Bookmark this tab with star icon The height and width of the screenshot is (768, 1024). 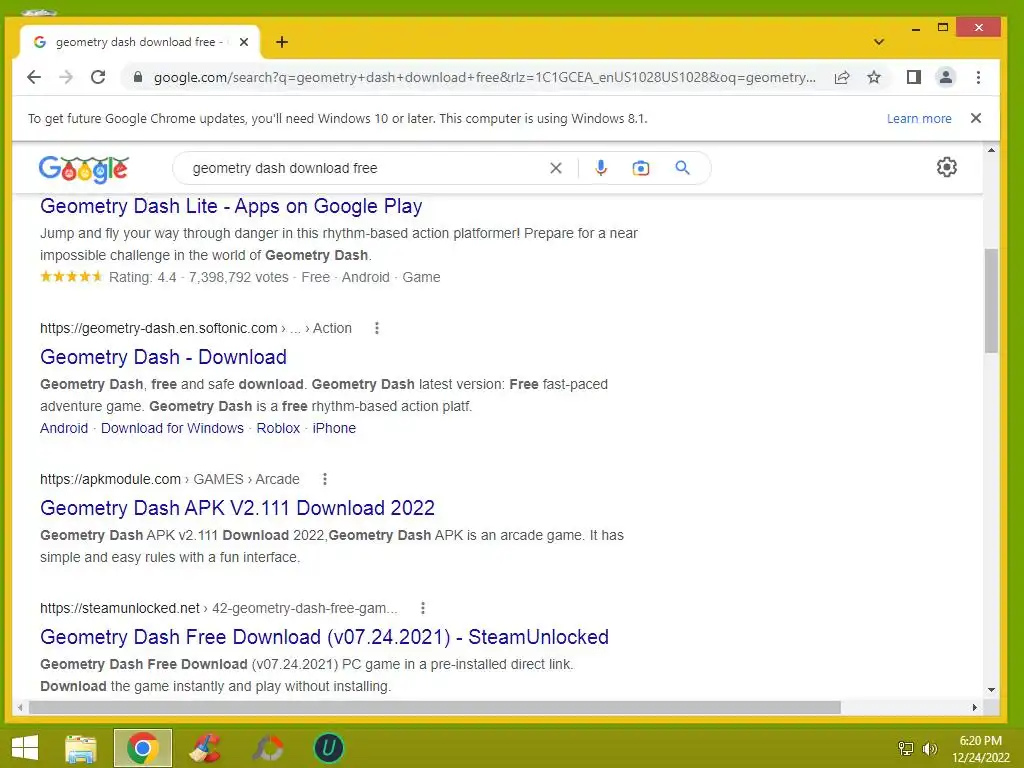(x=874, y=77)
